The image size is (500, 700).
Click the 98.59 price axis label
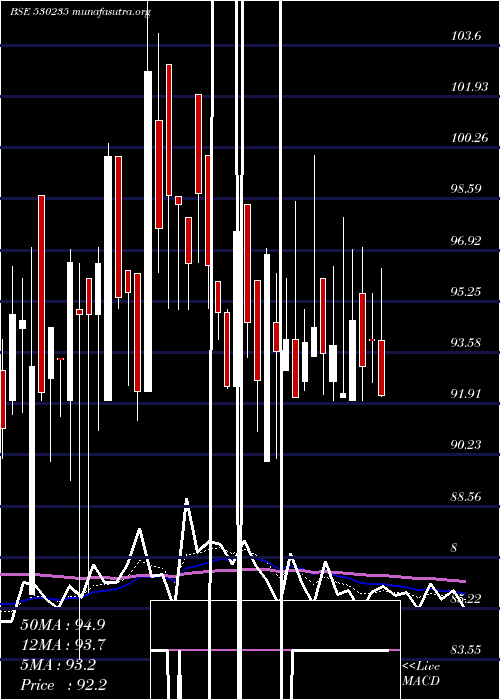(x=466, y=188)
